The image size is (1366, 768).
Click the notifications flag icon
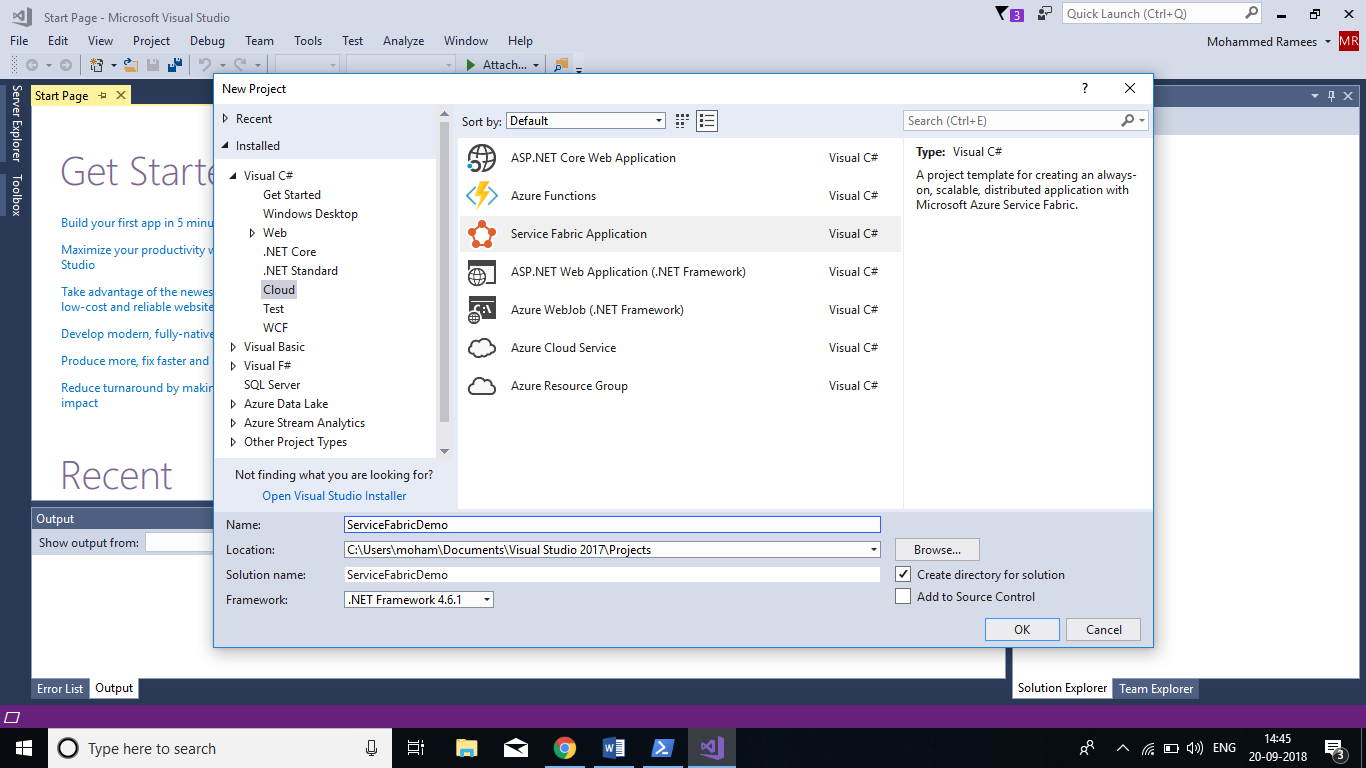point(1003,14)
